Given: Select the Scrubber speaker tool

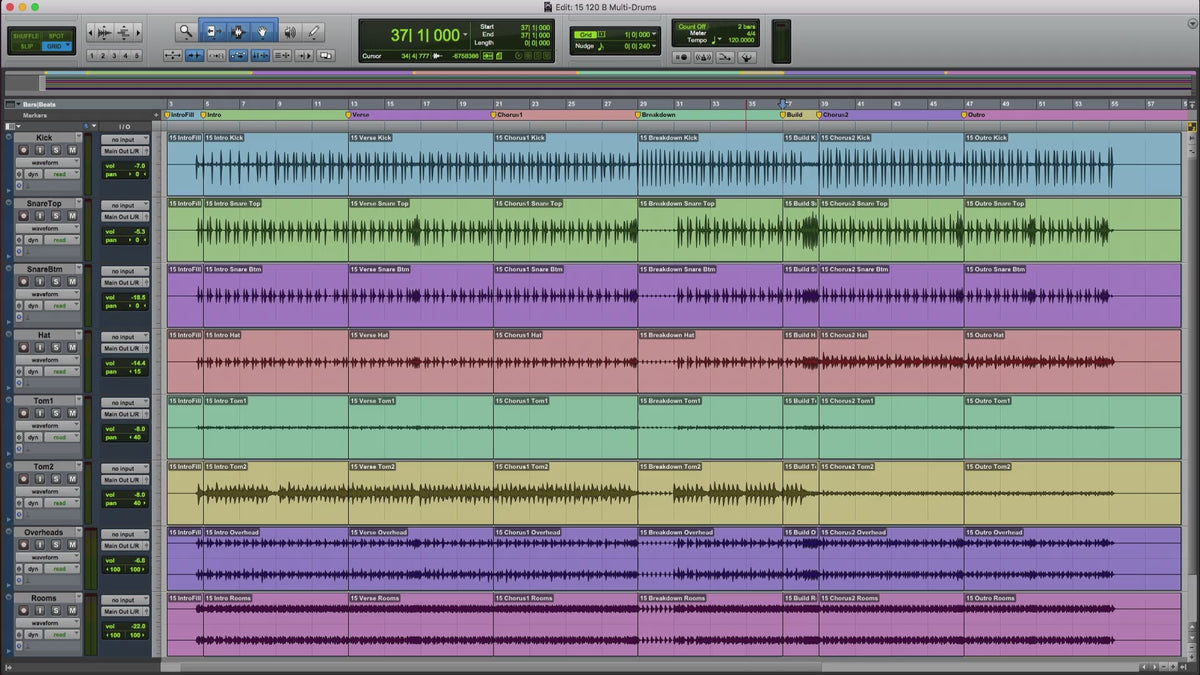Looking at the screenshot, I should [x=289, y=32].
